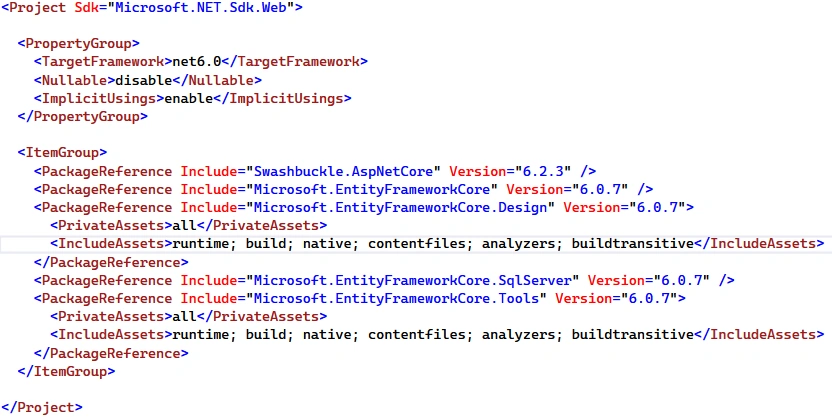Click the PrivateAssets all value under Design

pyautogui.click(x=185, y=225)
